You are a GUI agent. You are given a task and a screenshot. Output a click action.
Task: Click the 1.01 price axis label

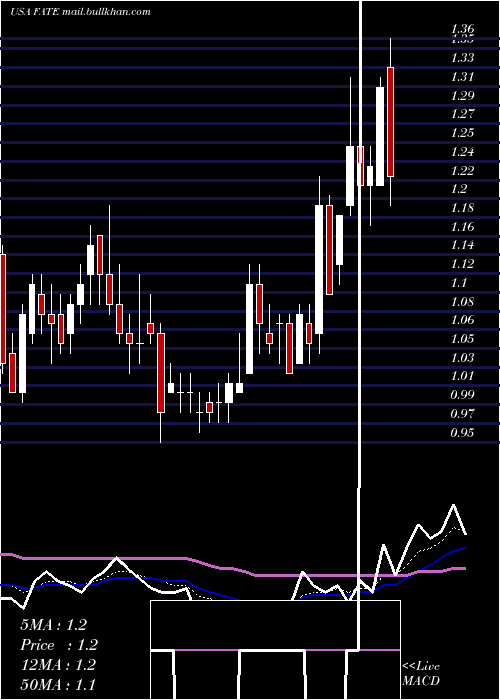click(462, 376)
